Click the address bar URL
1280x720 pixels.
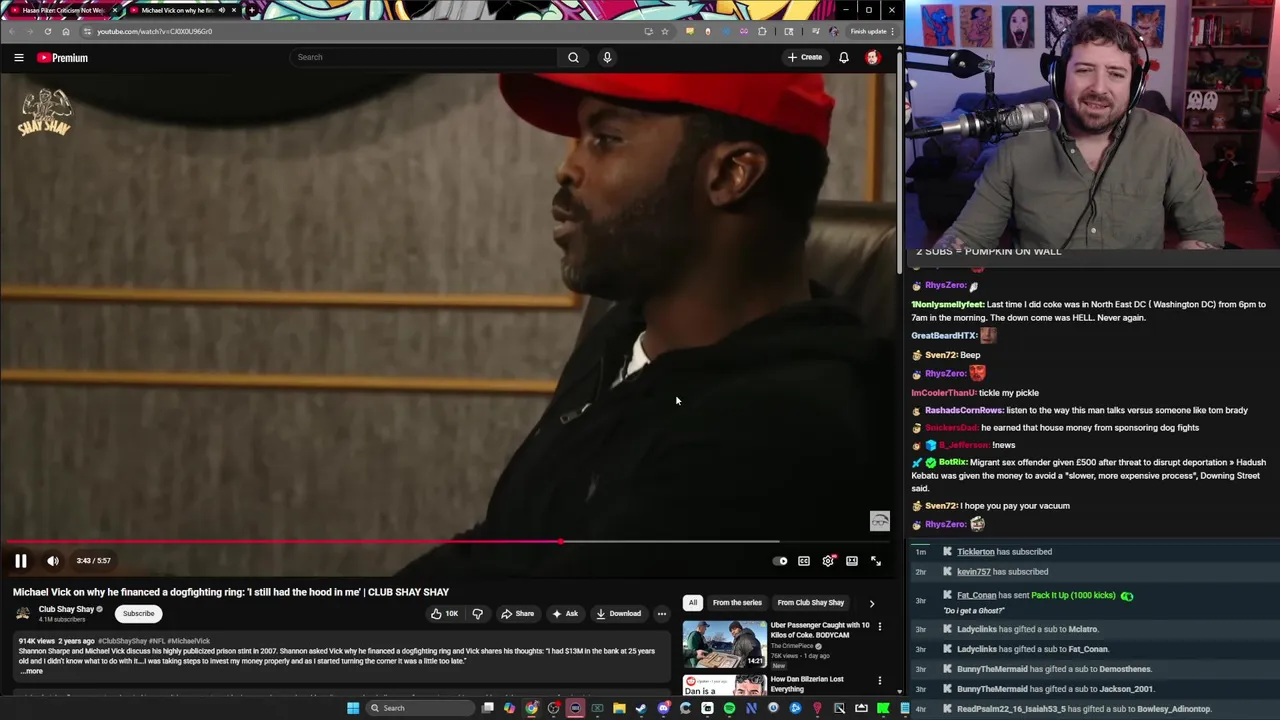pos(154,31)
